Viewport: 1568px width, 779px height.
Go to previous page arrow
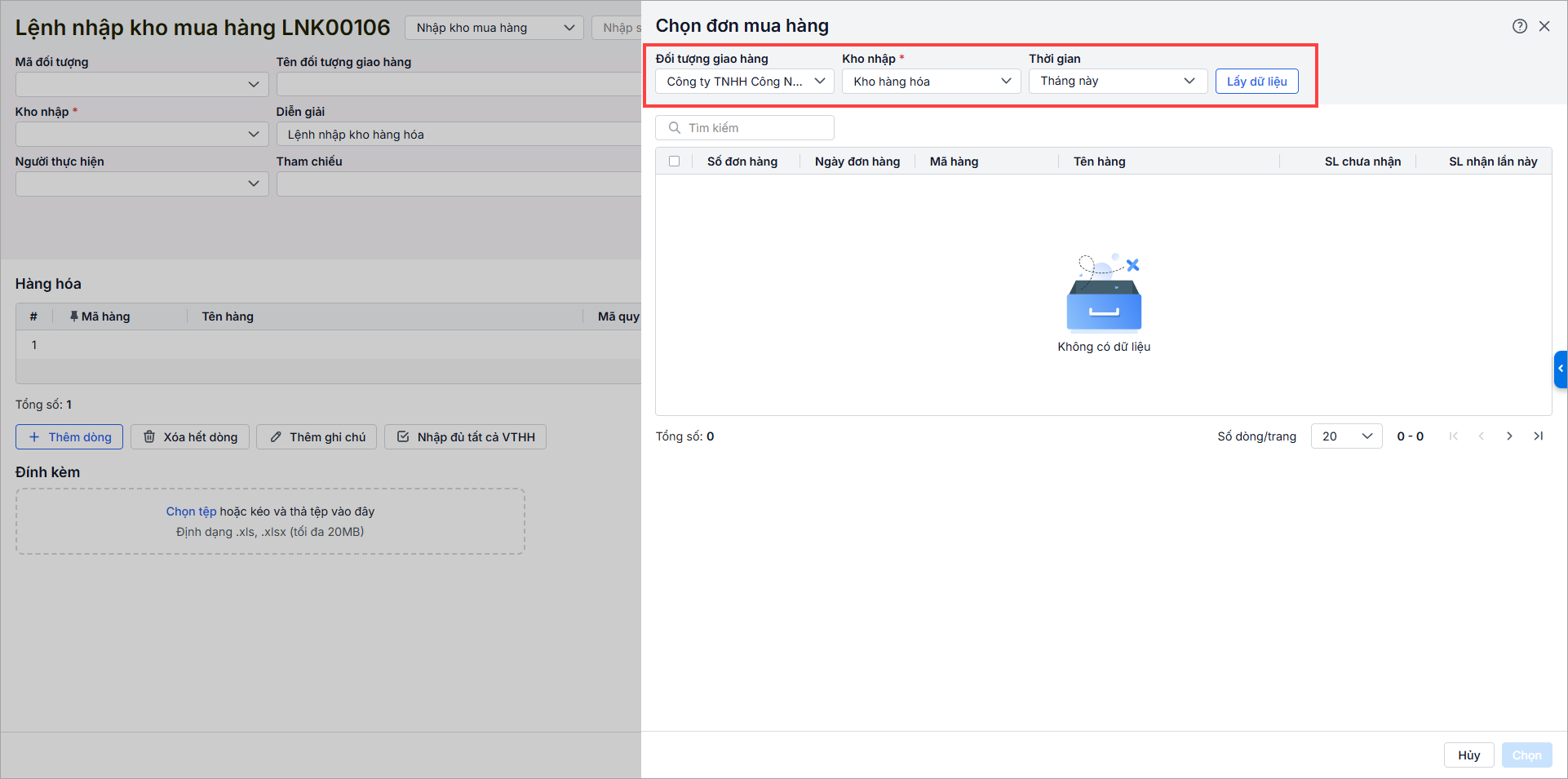pyautogui.click(x=1482, y=436)
